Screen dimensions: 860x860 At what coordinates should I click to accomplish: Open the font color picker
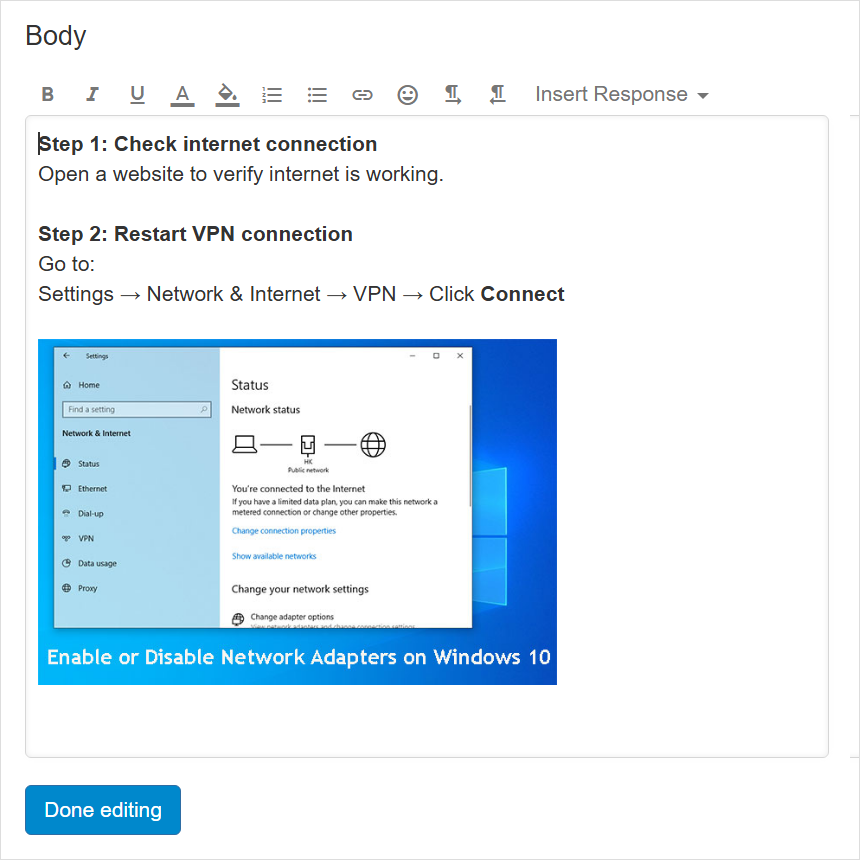[182, 94]
